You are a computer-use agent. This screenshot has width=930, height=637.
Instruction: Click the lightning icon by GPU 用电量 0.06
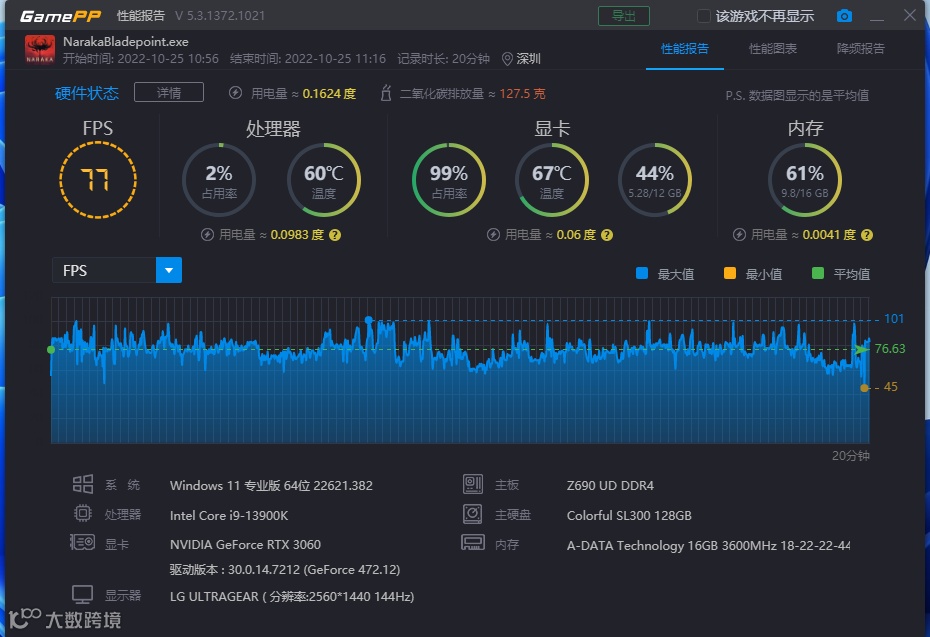coord(493,235)
